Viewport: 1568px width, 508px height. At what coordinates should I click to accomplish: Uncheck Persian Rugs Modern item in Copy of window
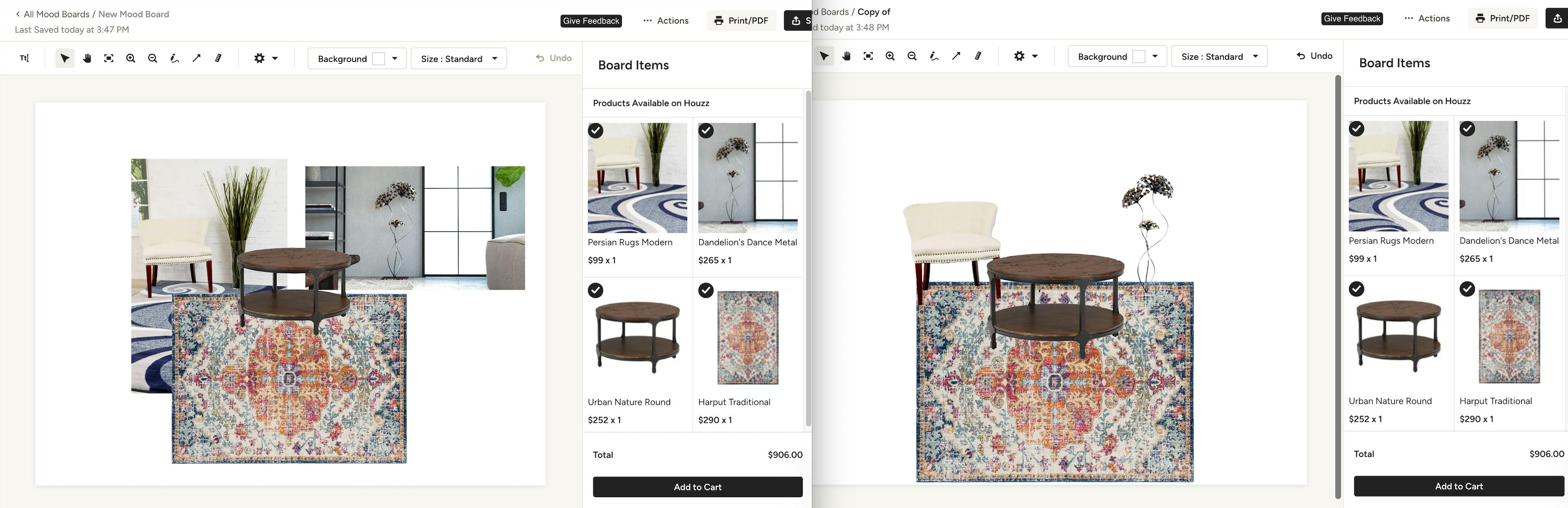1357,128
